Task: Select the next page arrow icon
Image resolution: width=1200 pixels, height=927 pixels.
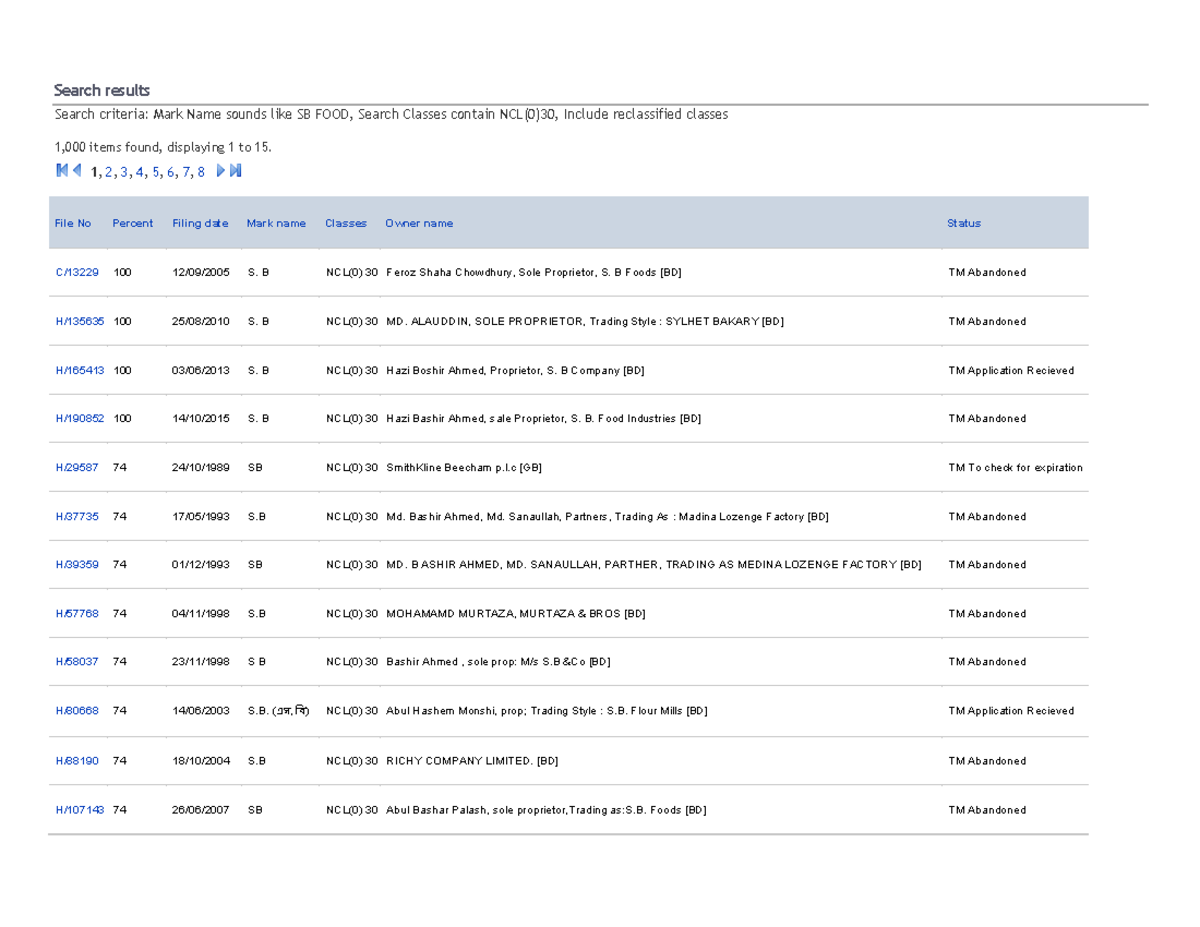Action: coord(219,170)
